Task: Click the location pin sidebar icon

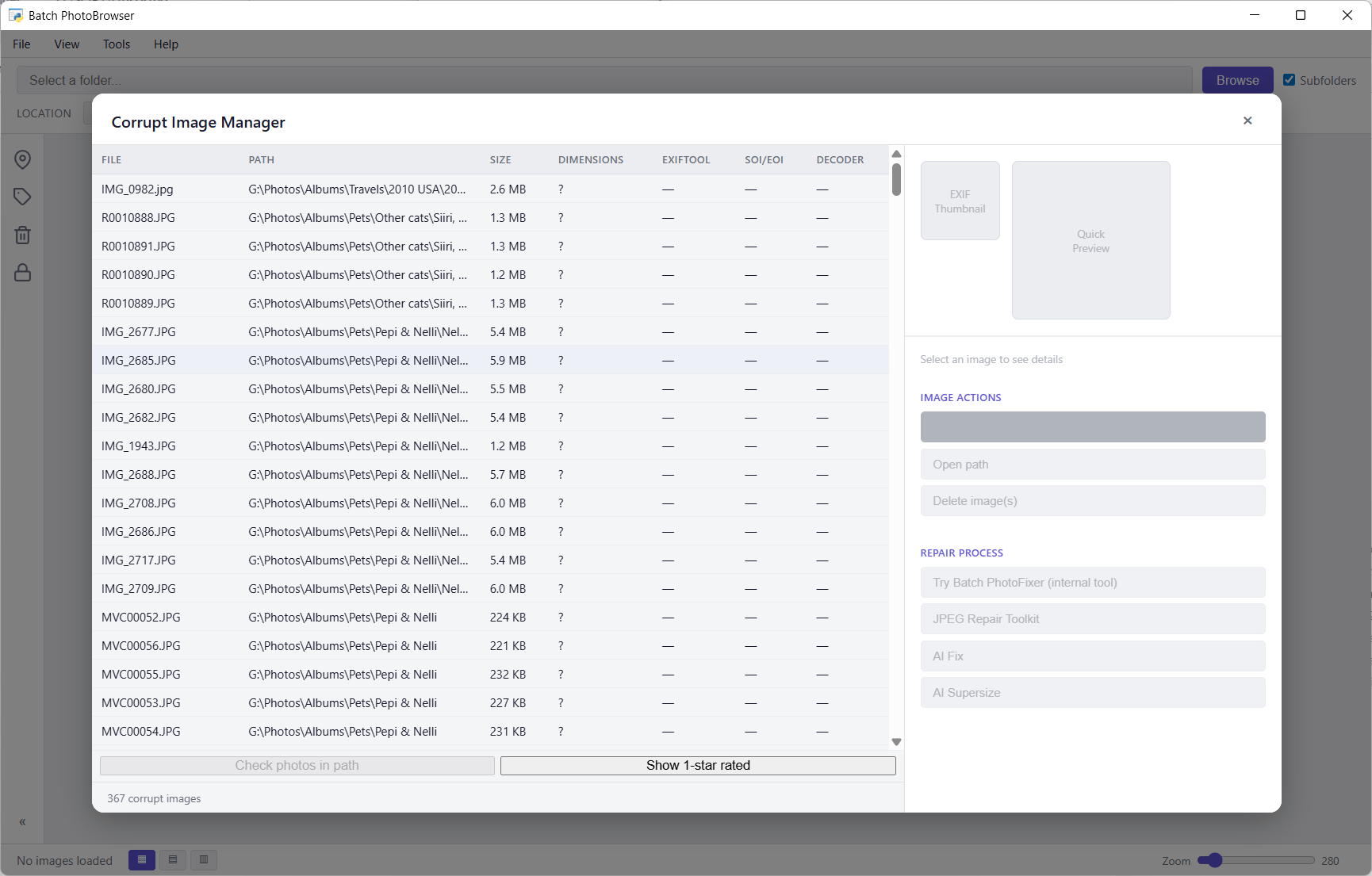Action: click(23, 159)
